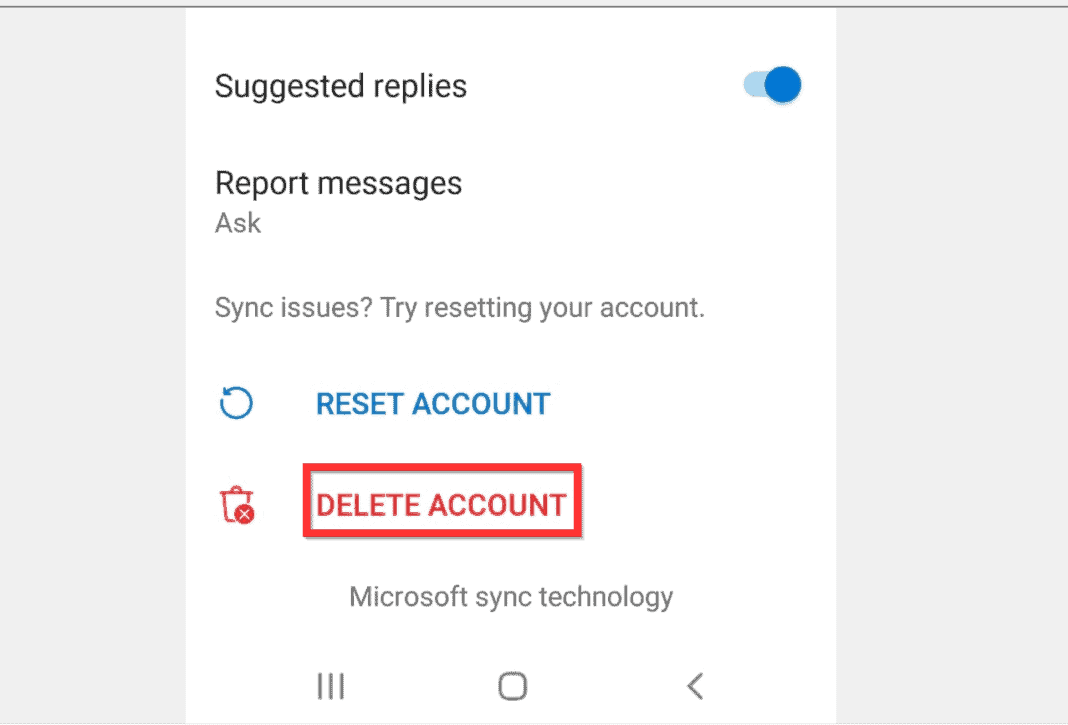Tap DELETE ACCOUNT inside the red box

click(442, 505)
